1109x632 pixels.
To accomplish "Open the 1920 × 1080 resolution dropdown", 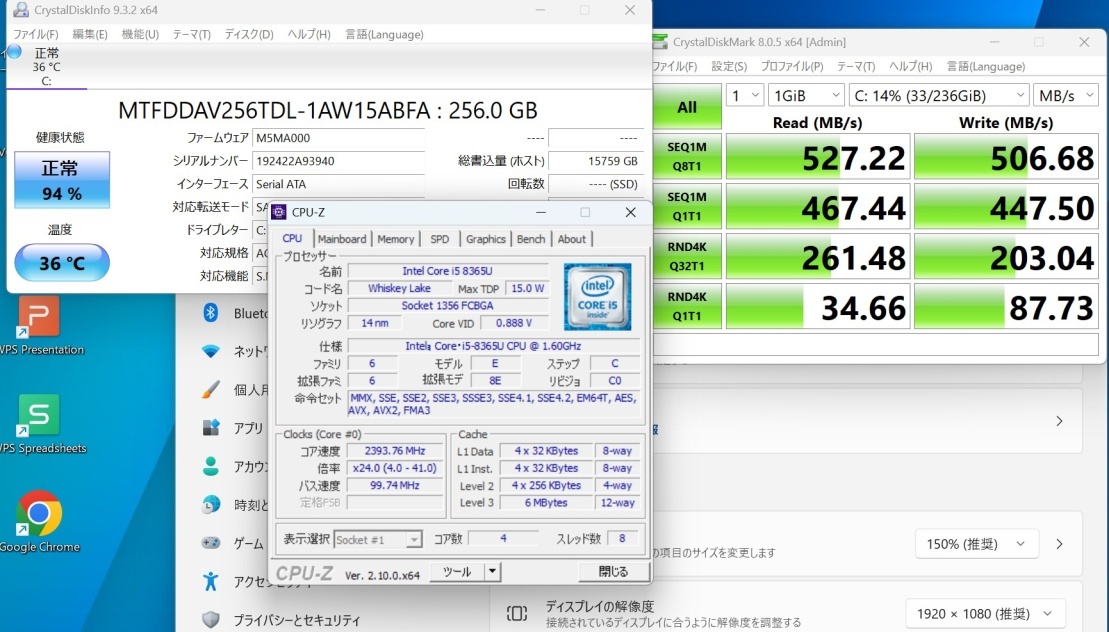I will point(985,614).
